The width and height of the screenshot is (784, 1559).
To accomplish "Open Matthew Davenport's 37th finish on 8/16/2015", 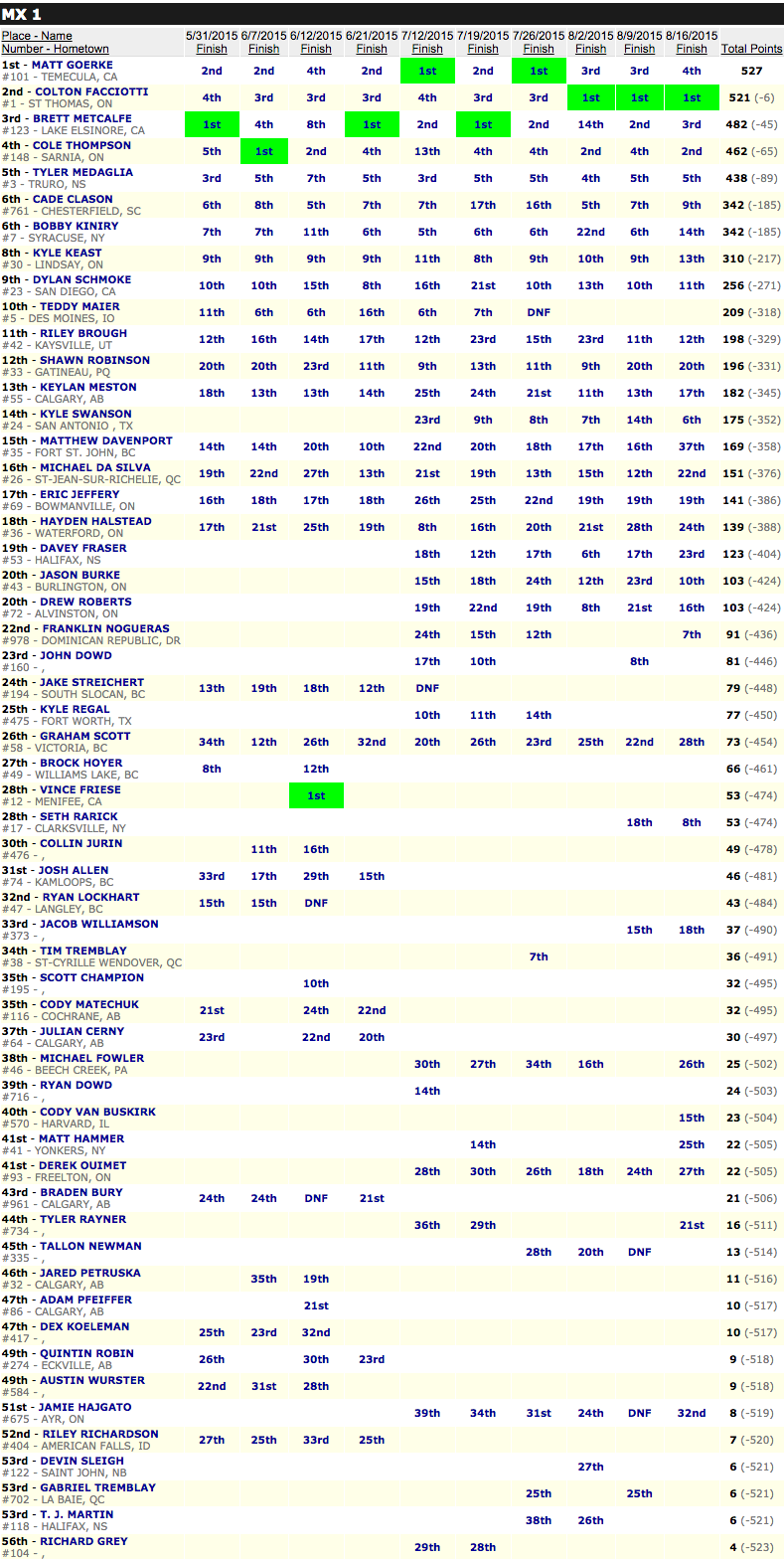I will (x=692, y=446).
